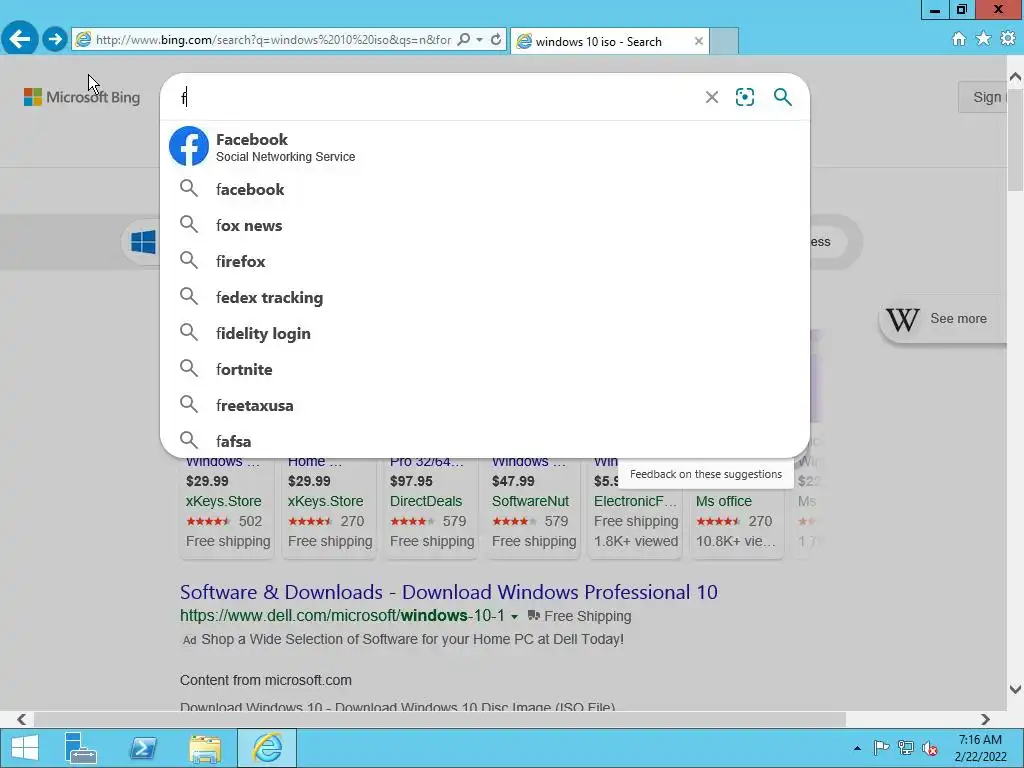Expand the address bar autocomplete dropdown arrow

[x=479, y=40]
